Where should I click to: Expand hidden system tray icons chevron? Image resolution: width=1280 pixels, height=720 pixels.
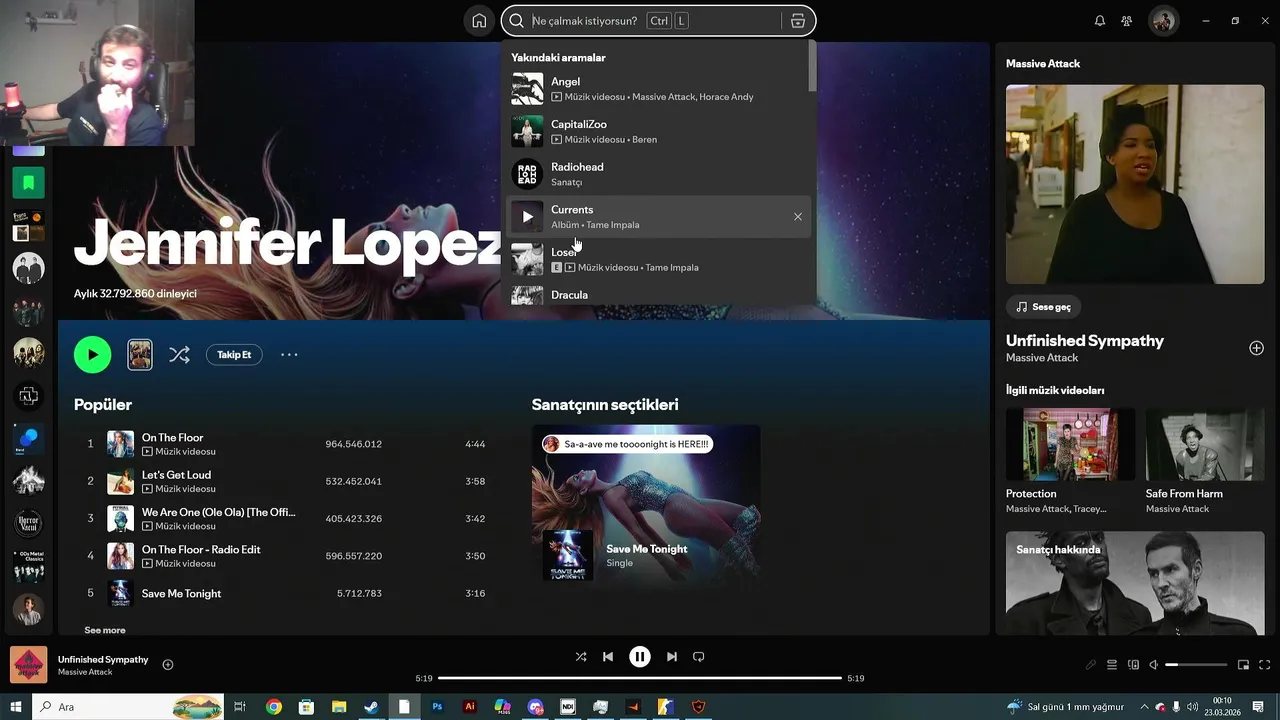tap(1144, 707)
